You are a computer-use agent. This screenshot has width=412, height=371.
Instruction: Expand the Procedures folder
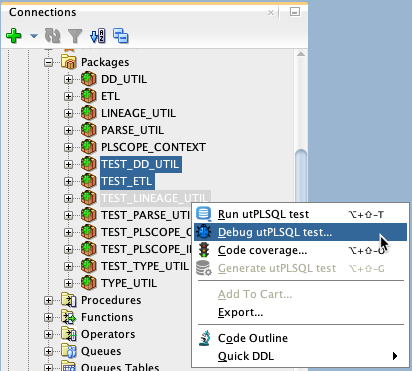pos(49,300)
